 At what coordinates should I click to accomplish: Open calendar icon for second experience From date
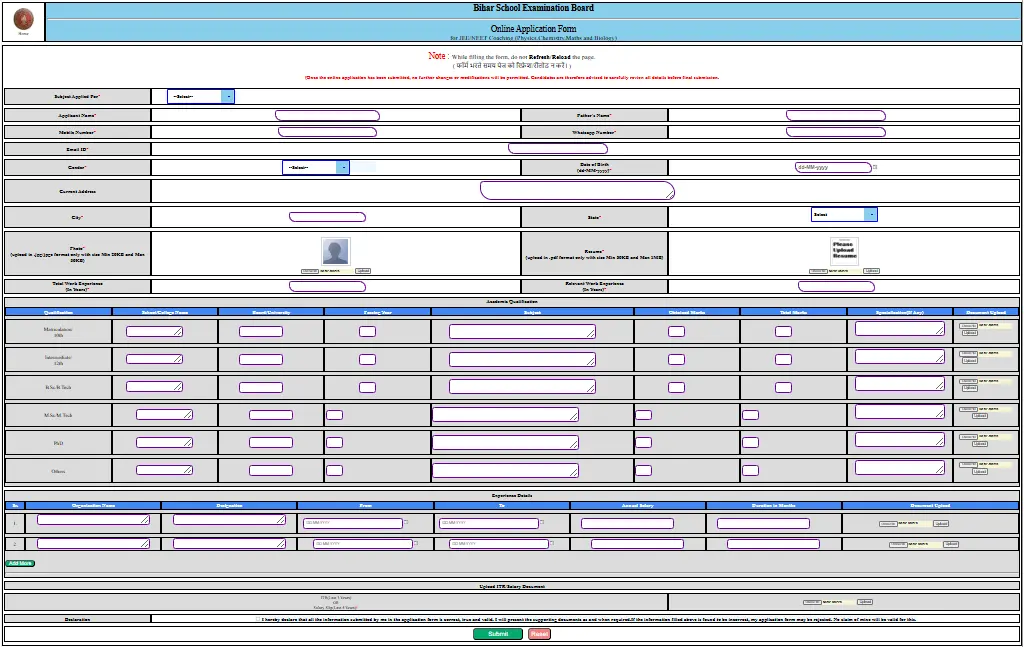point(416,543)
